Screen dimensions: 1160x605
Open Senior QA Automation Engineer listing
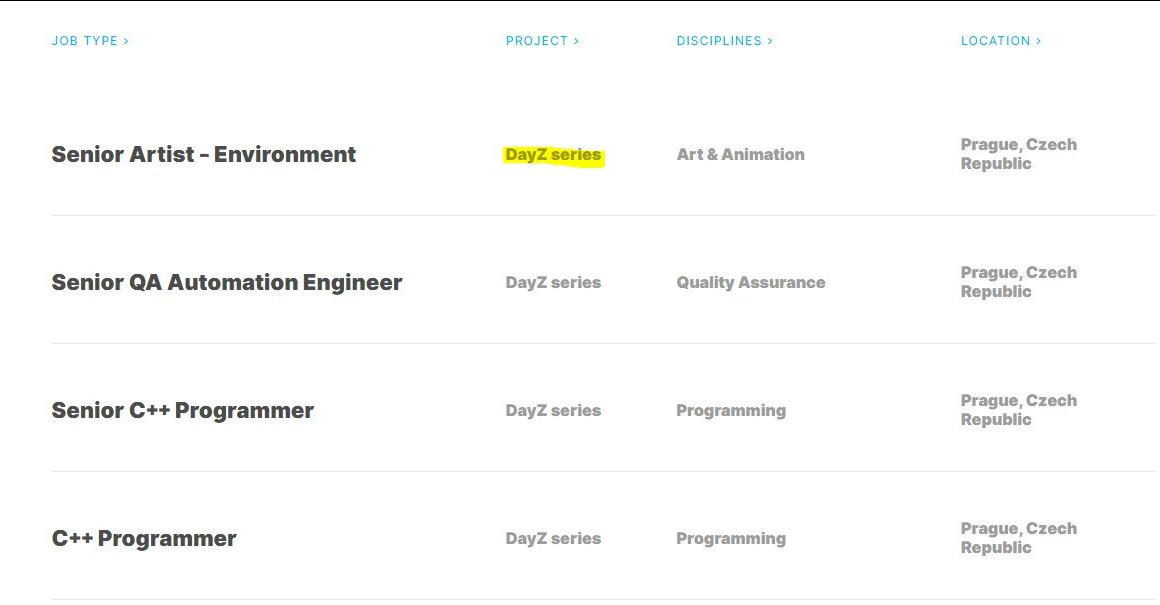[227, 283]
